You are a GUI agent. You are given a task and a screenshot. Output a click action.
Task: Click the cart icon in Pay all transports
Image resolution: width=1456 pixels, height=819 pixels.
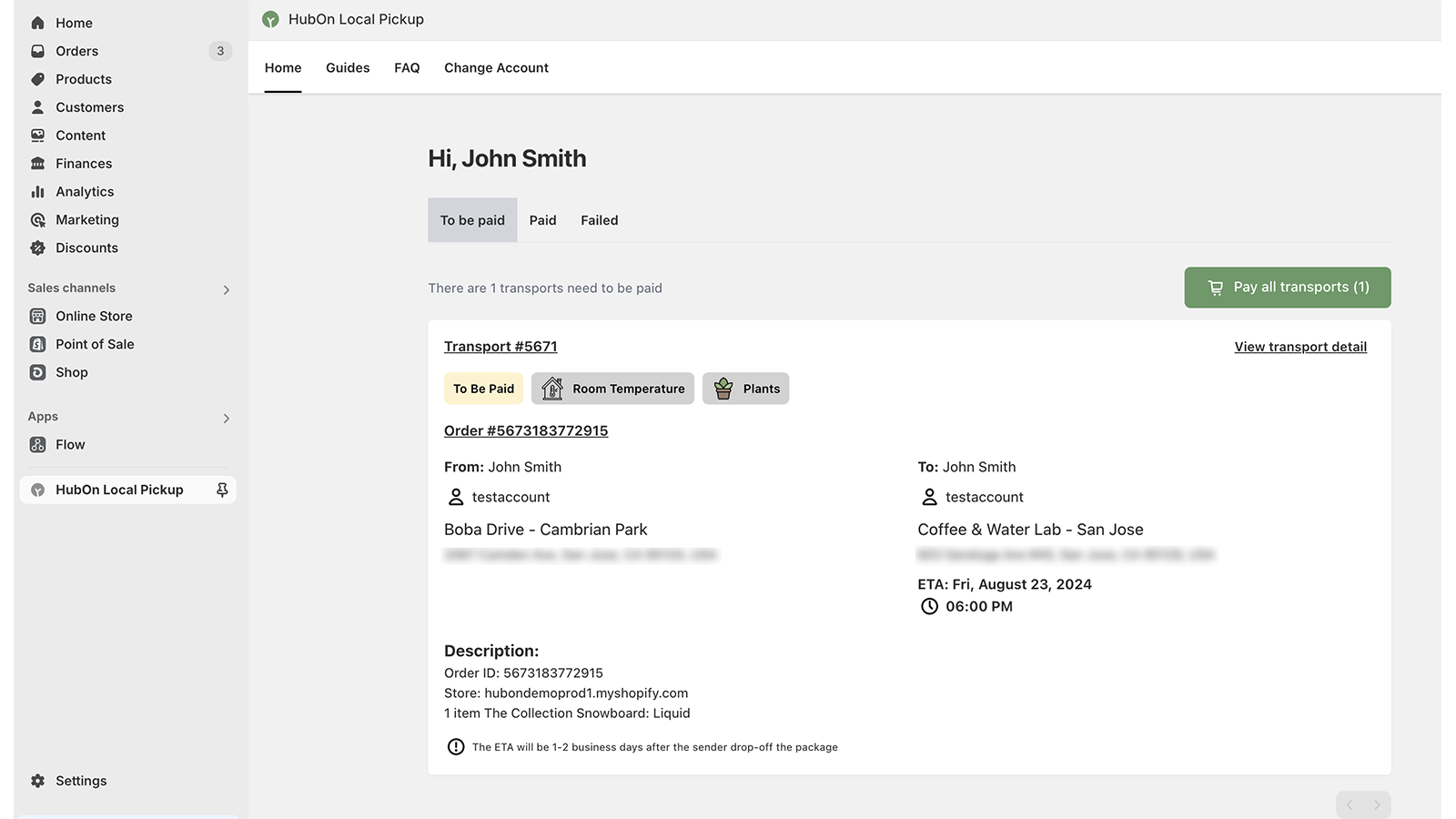(x=1216, y=288)
